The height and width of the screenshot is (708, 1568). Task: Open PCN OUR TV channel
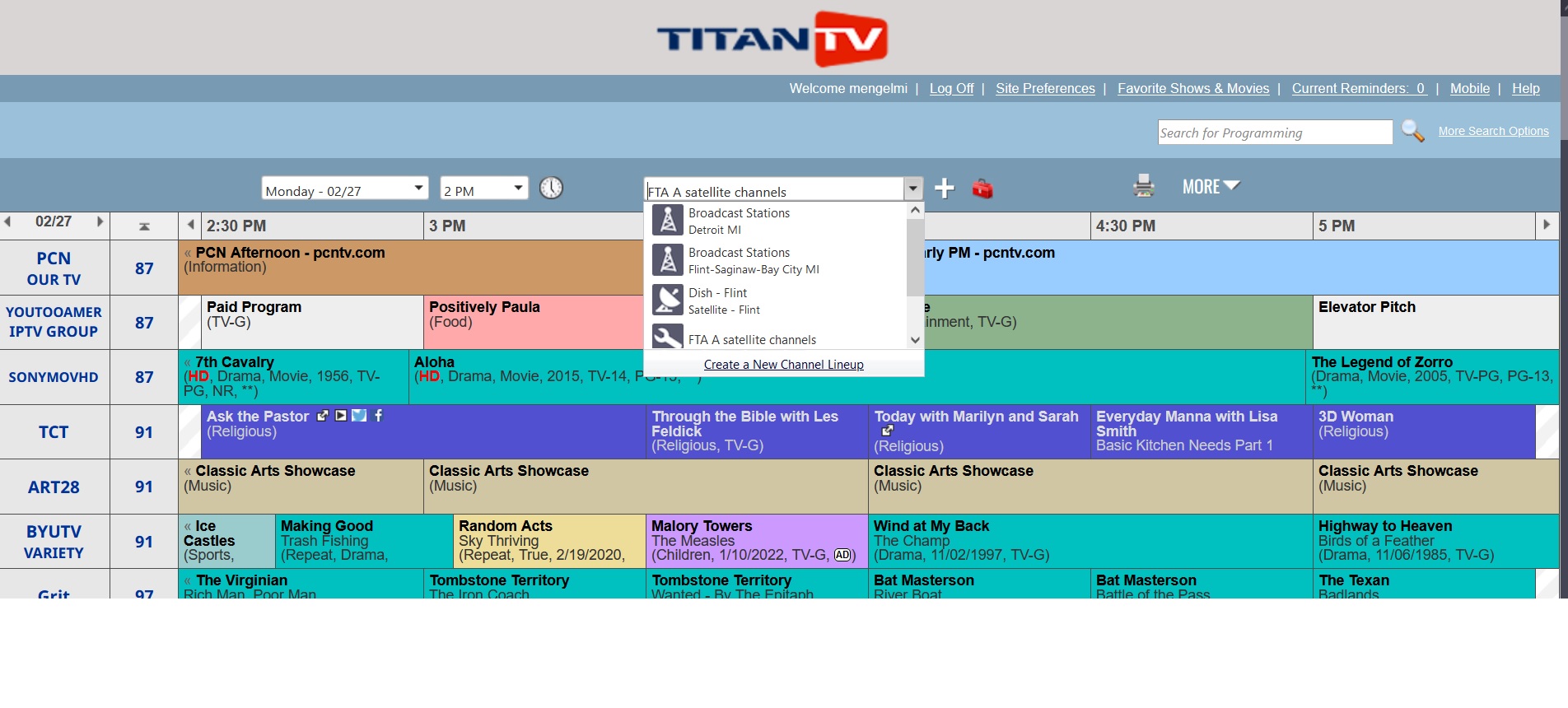[x=54, y=268]
